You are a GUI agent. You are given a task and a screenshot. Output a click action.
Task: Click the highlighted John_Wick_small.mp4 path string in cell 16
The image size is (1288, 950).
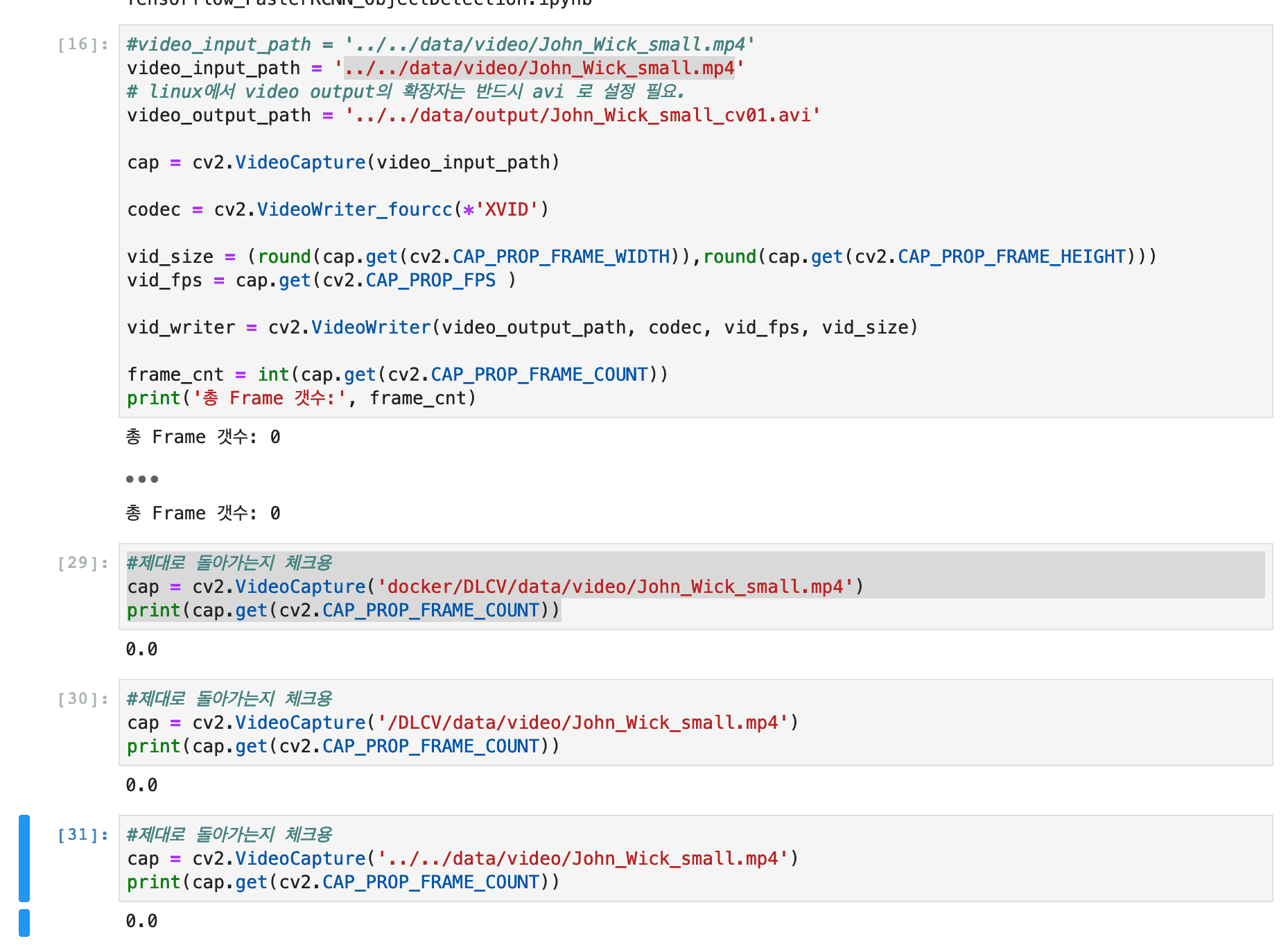tap(539, 69)
